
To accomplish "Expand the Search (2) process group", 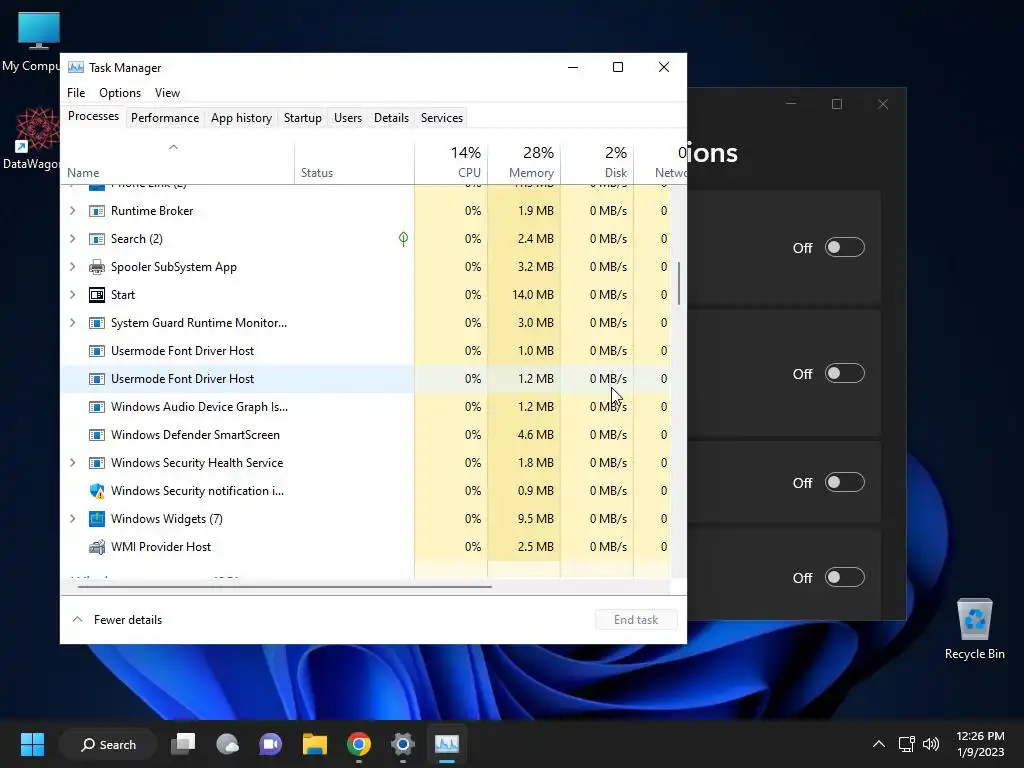I will 72,239.
